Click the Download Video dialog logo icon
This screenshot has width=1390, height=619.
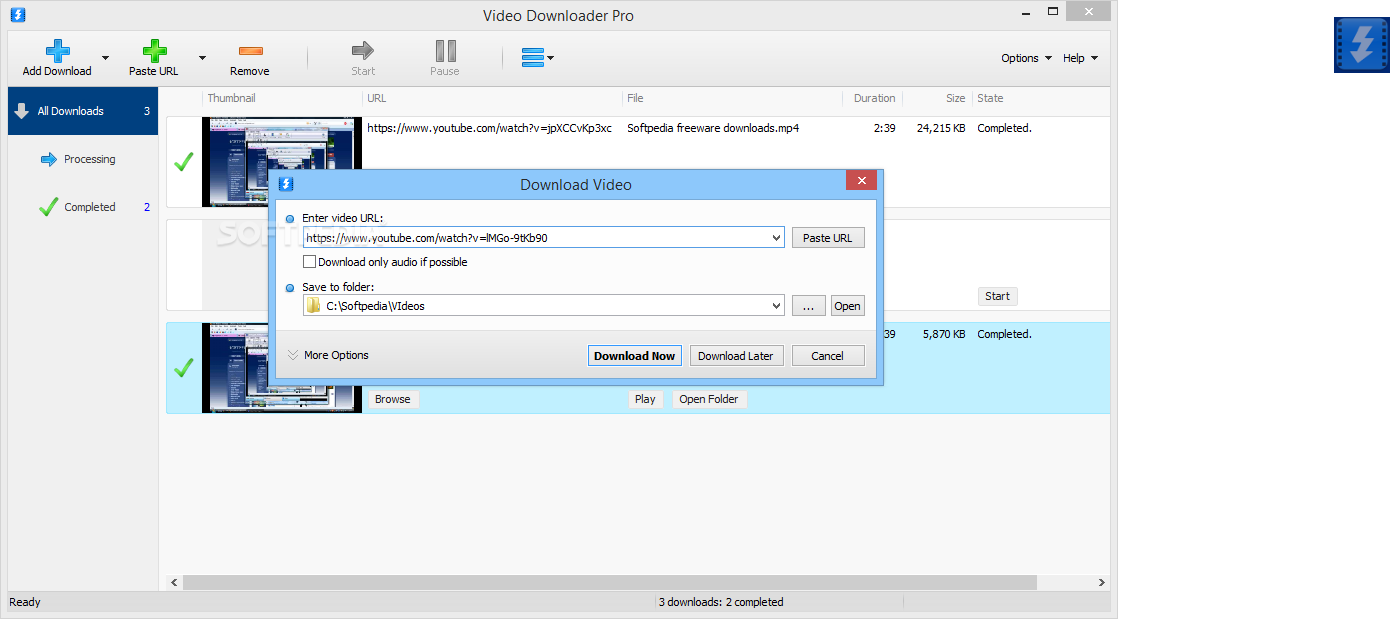click(x=286, y=184)
